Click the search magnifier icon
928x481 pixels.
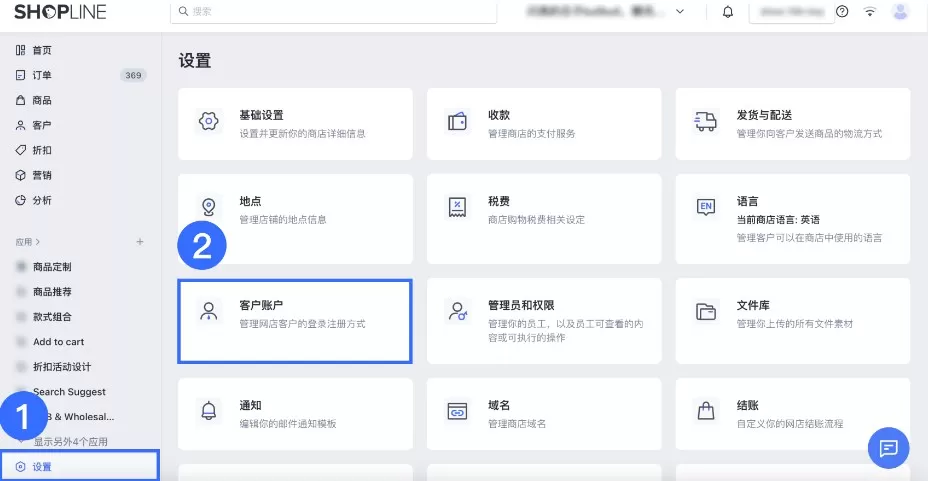[x=183, y=11]
